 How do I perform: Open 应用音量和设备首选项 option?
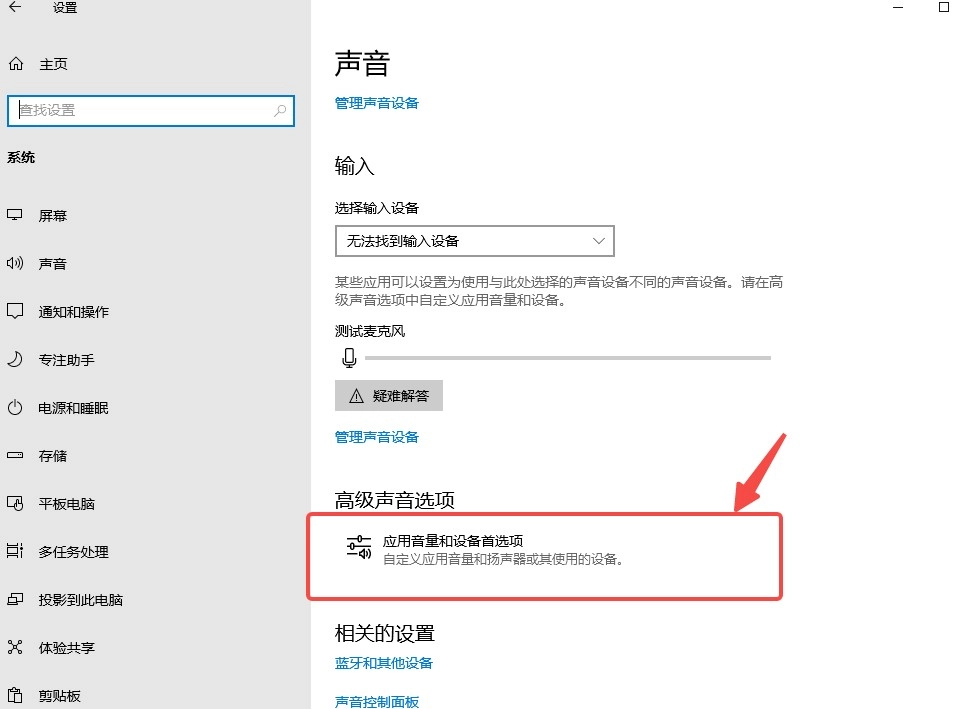453,541
